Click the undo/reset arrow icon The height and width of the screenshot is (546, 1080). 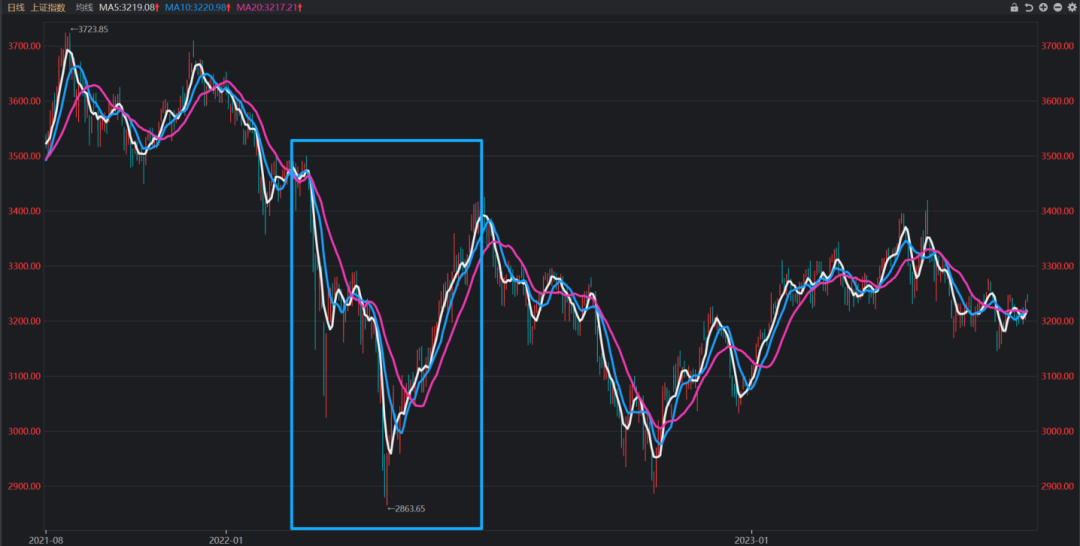[1029, 7]
